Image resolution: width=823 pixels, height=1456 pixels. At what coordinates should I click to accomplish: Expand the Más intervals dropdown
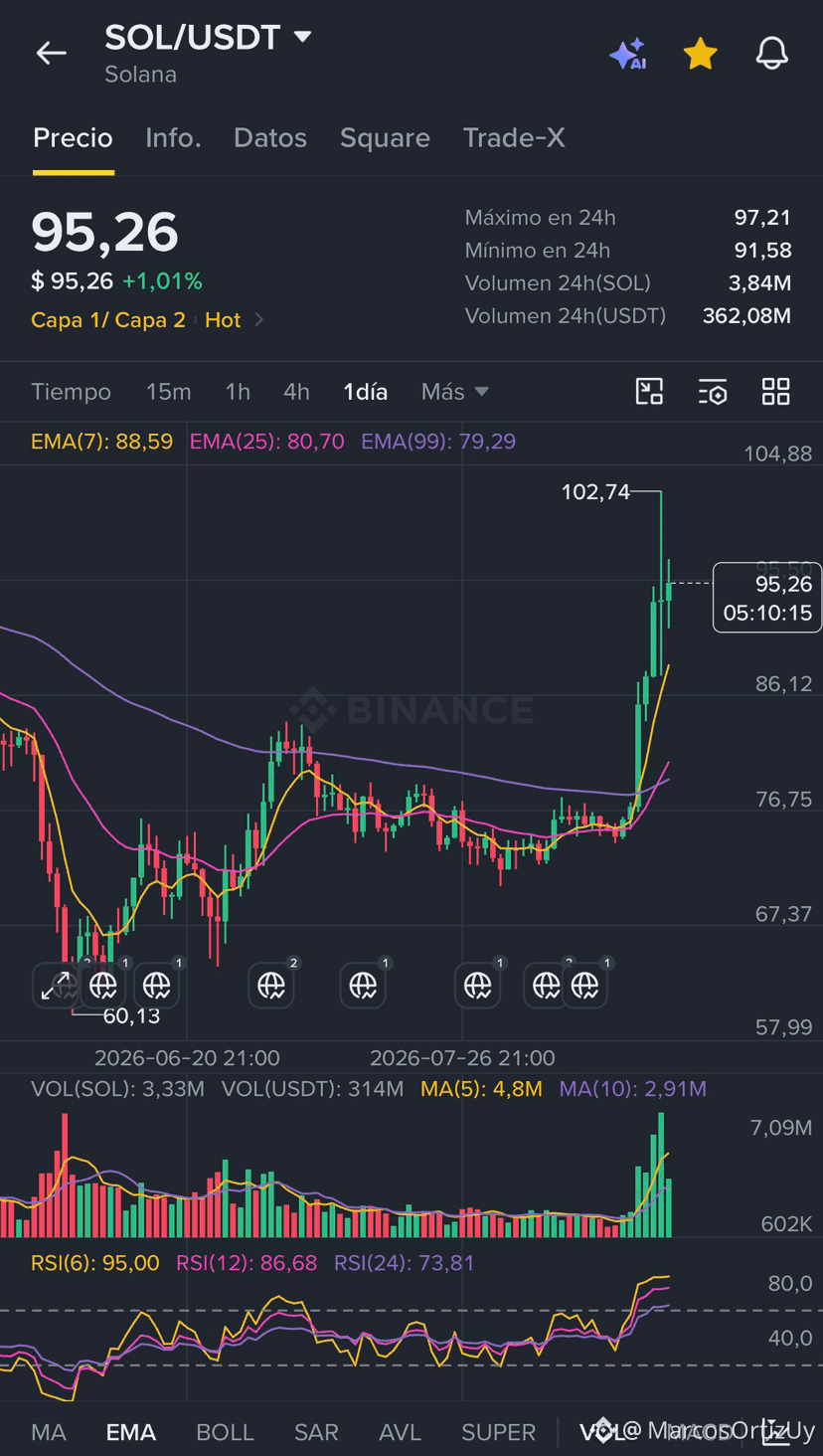454,392
